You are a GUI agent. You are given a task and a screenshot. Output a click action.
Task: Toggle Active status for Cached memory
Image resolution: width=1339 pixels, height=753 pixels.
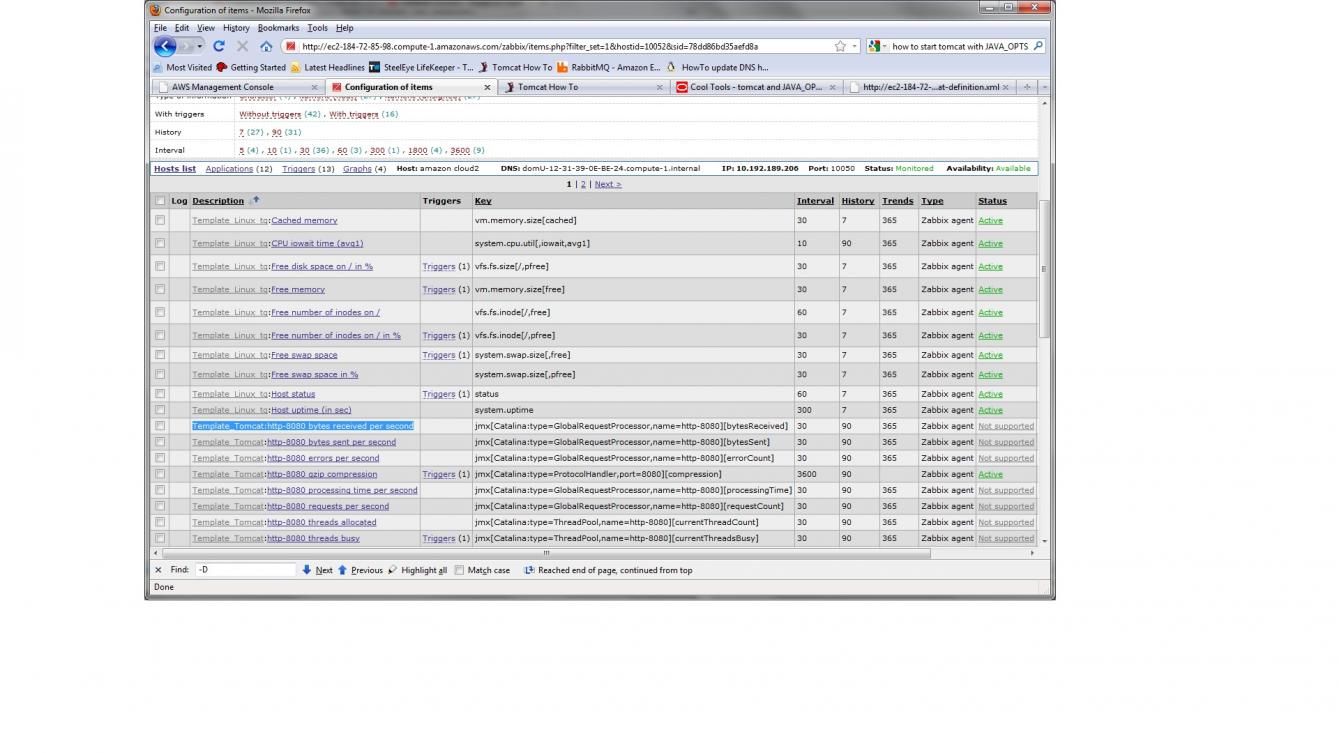990,220
